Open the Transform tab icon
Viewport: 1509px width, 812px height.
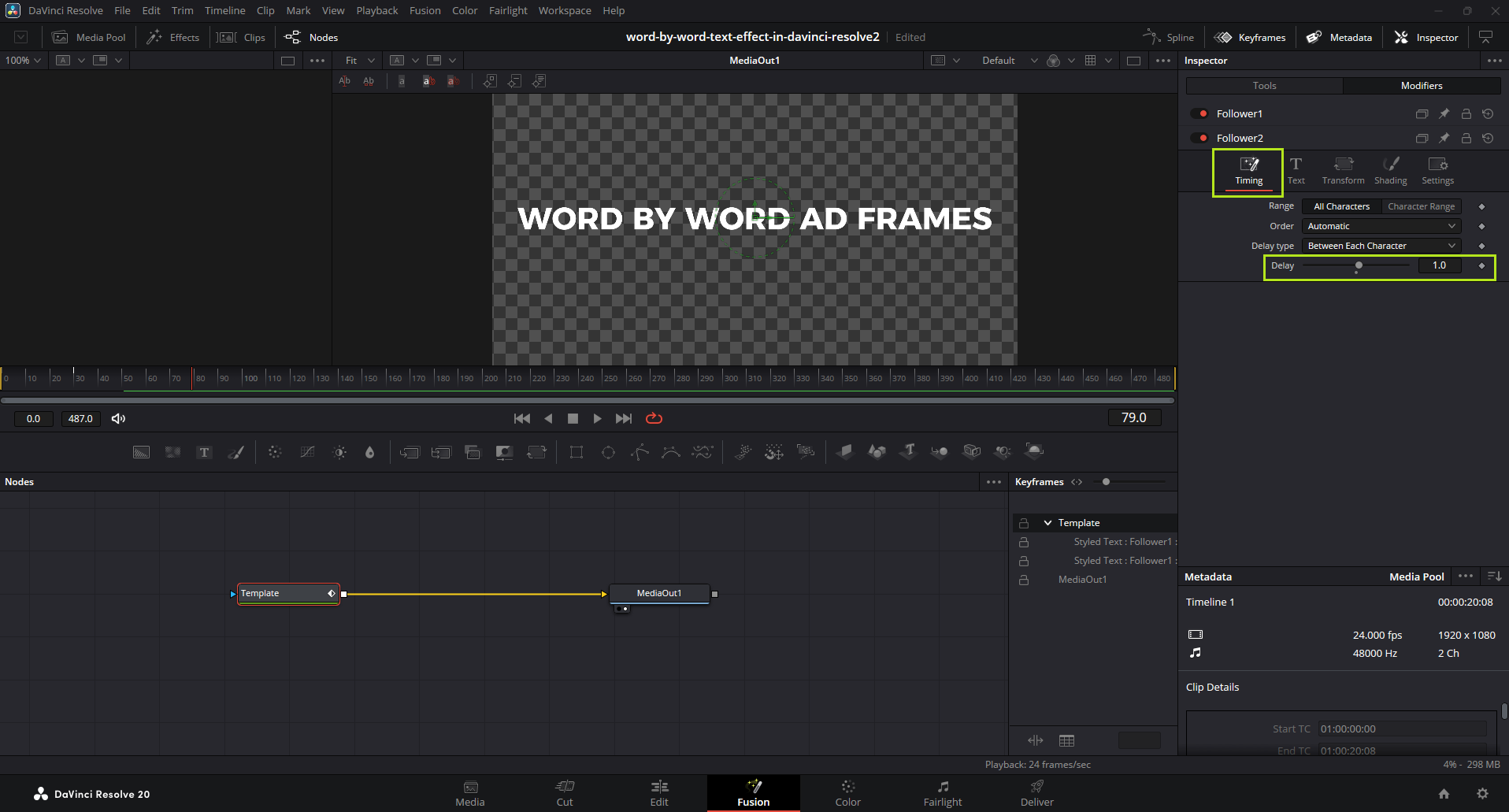pos(1343,170)
